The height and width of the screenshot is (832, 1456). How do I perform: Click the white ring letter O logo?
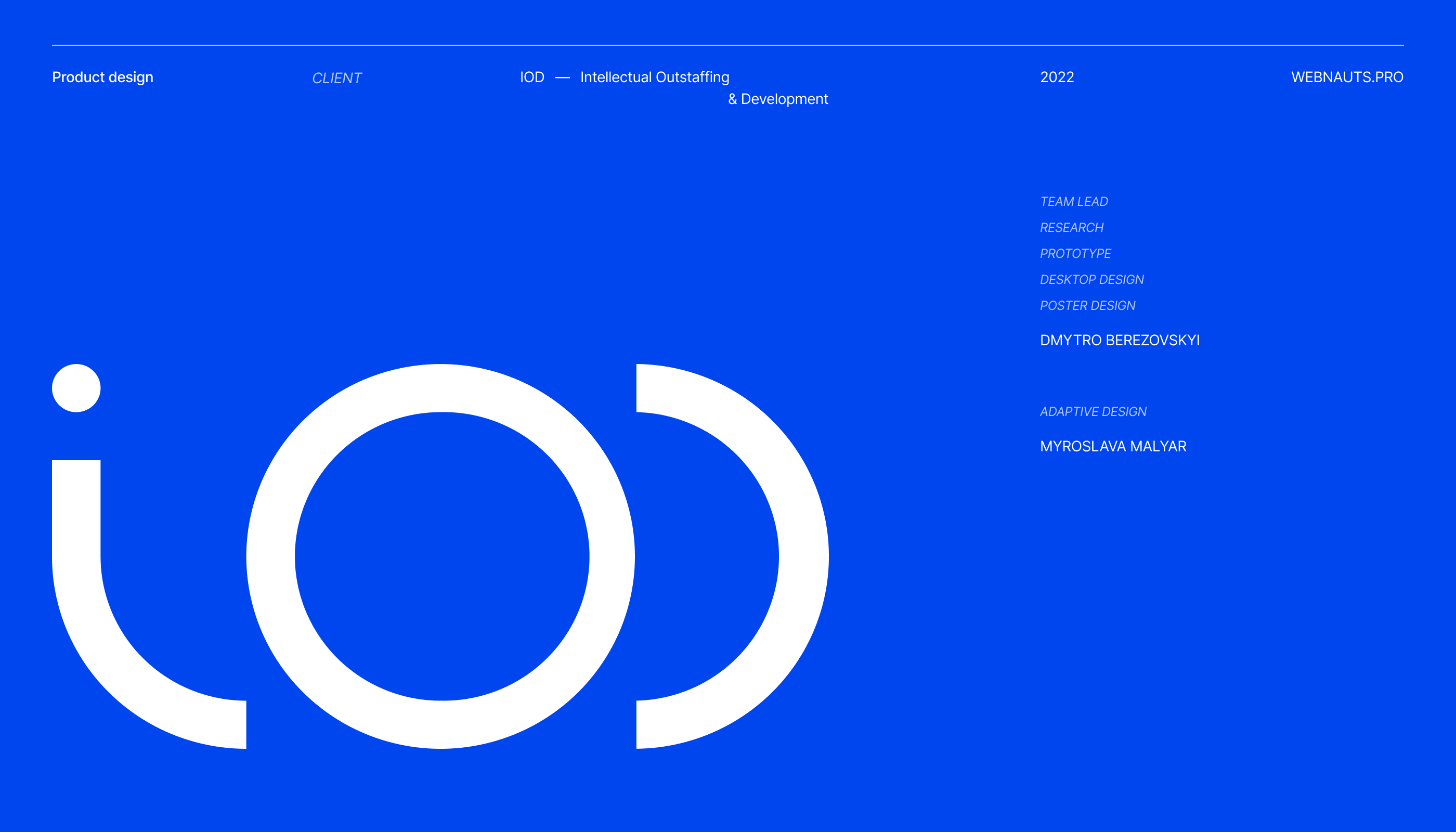(270, 556)
